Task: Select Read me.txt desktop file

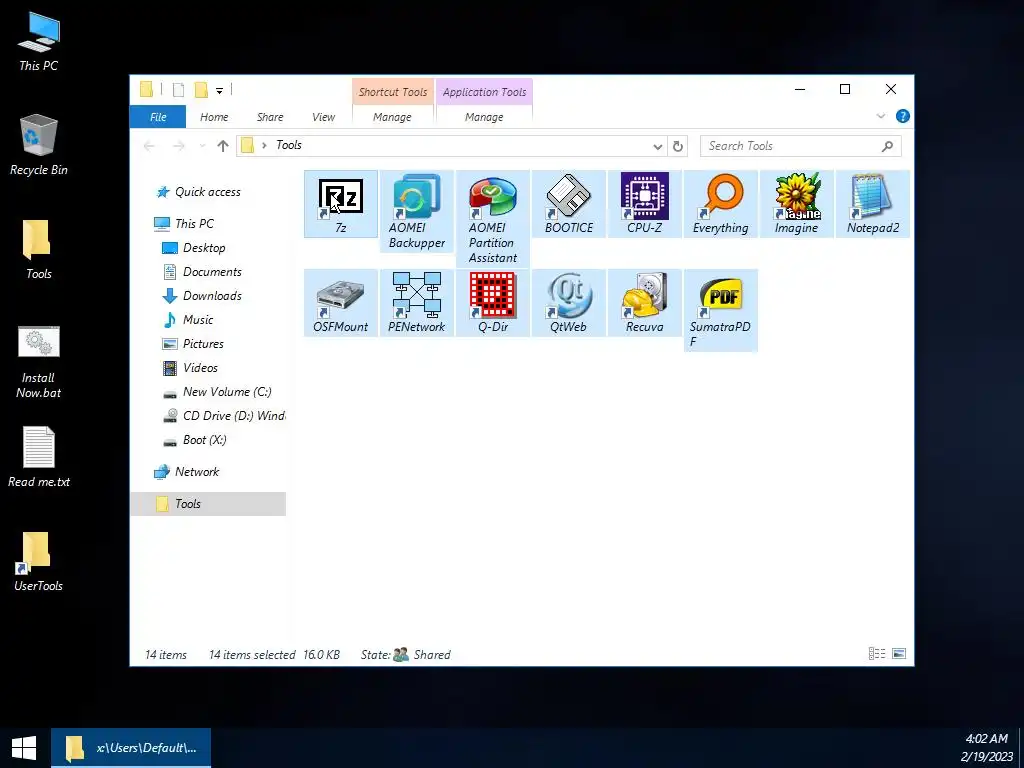Action: [x=39, y=457]
